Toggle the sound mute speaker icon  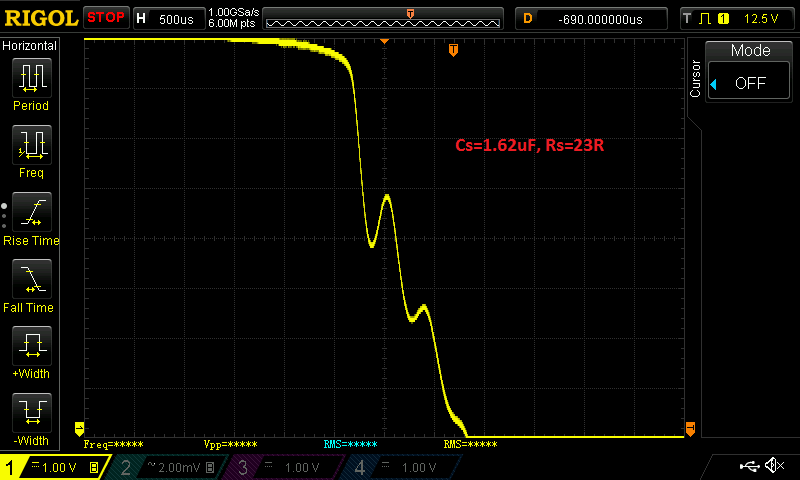775,465
